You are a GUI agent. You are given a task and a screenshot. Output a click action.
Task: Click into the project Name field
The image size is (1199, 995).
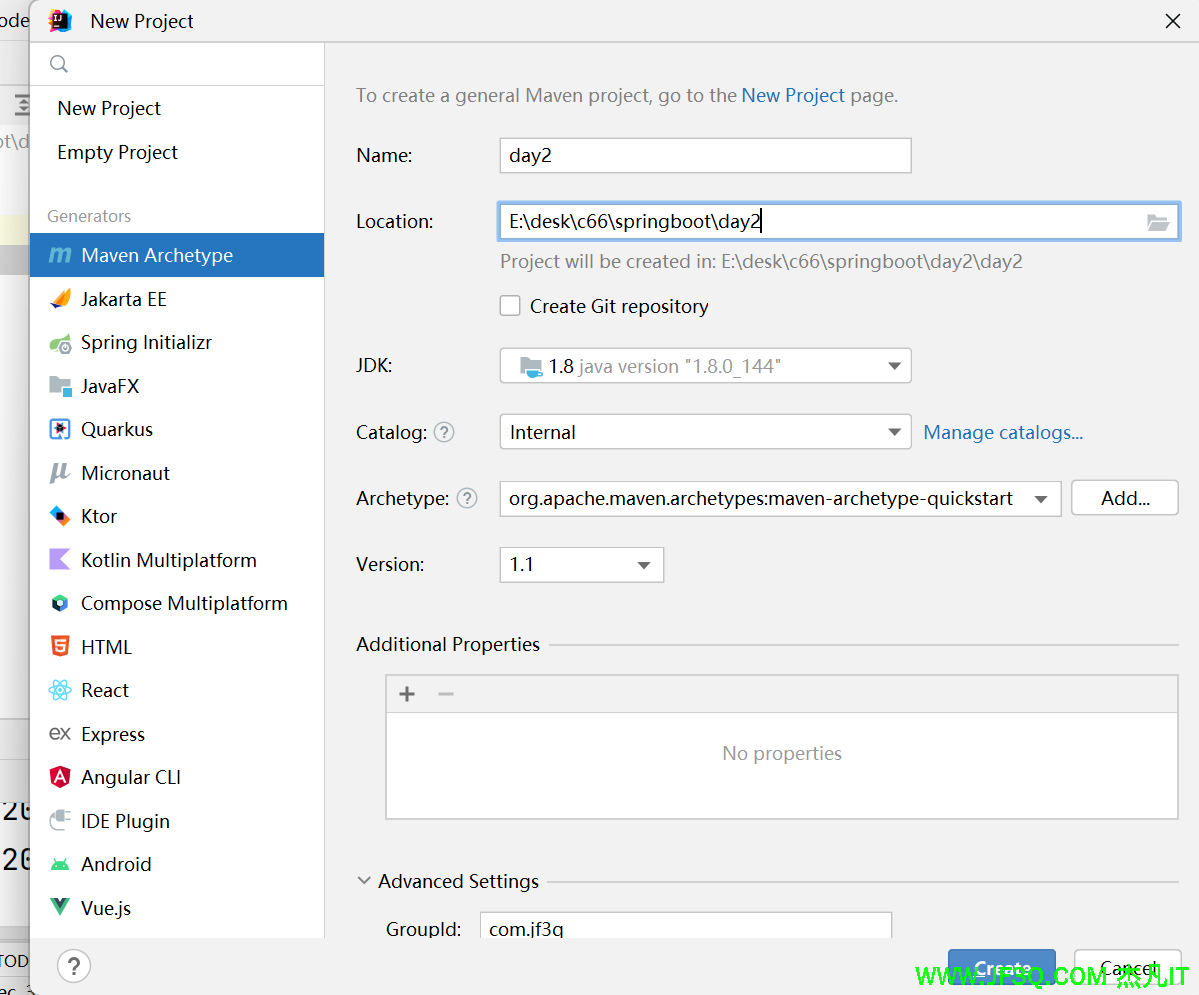coord(704,156)
